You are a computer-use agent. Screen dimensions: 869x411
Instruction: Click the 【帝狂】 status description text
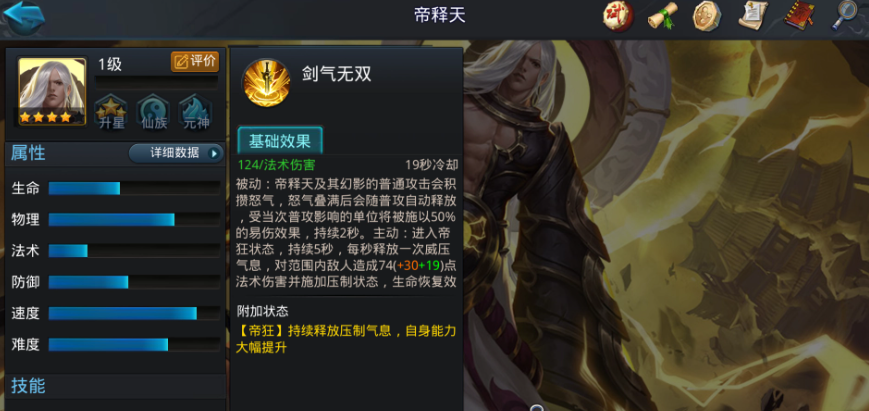(346, 340)
